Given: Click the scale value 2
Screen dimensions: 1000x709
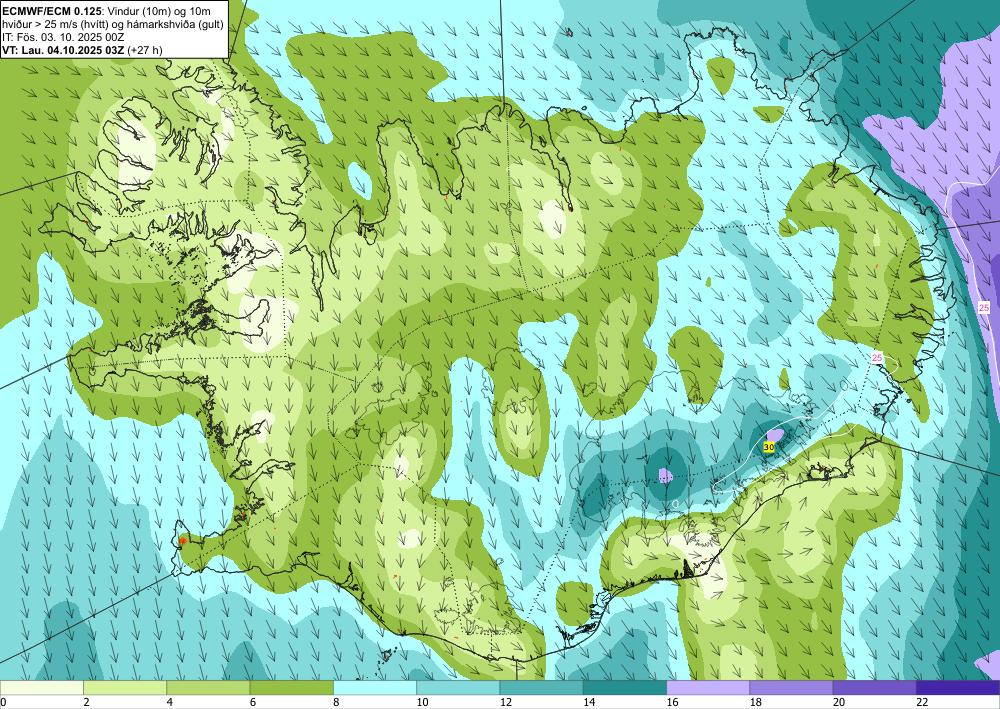Looking at the screenshot, I should click(x=86, y=703).
